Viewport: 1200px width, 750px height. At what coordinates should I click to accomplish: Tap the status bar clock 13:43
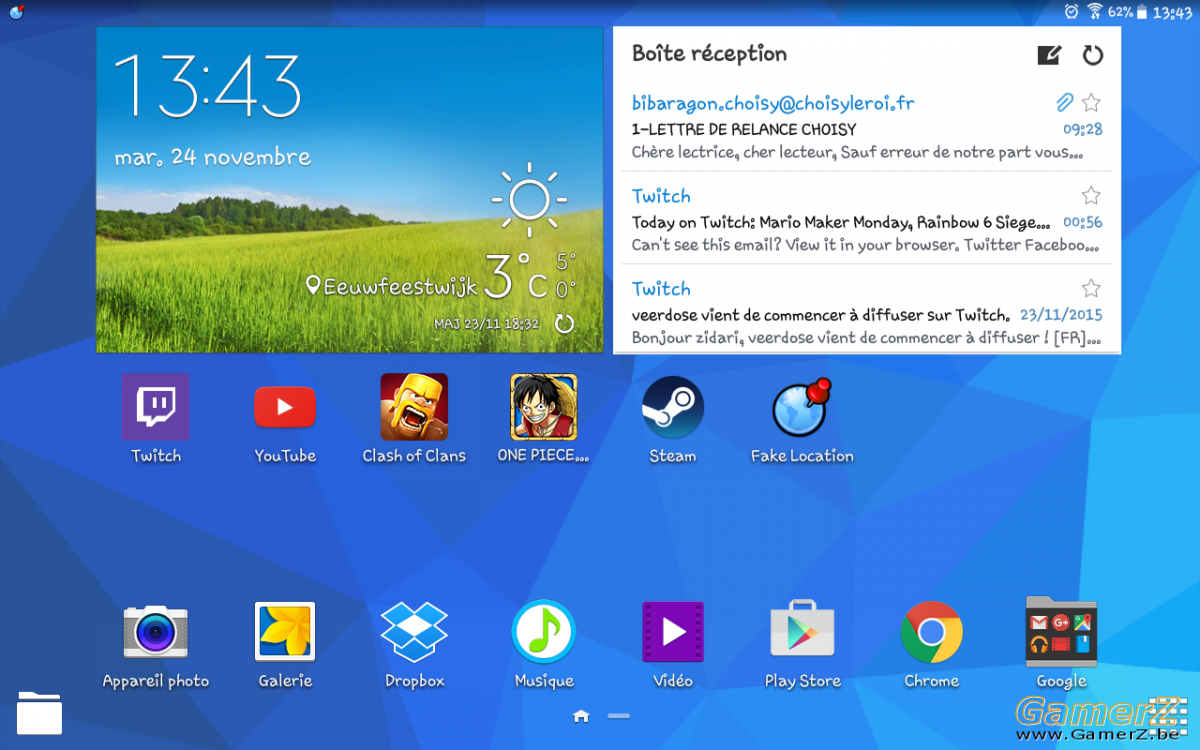(1172, 12)
